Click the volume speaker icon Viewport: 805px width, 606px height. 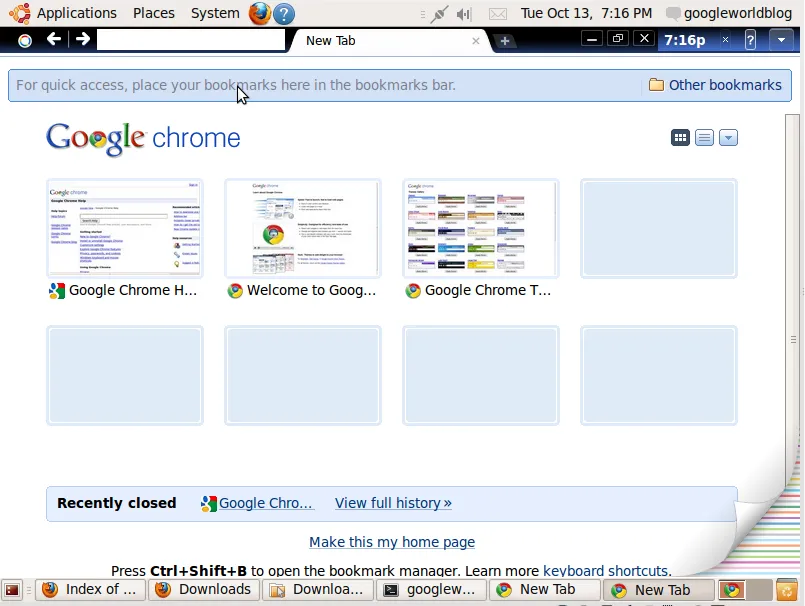click(x=464, y=14)
